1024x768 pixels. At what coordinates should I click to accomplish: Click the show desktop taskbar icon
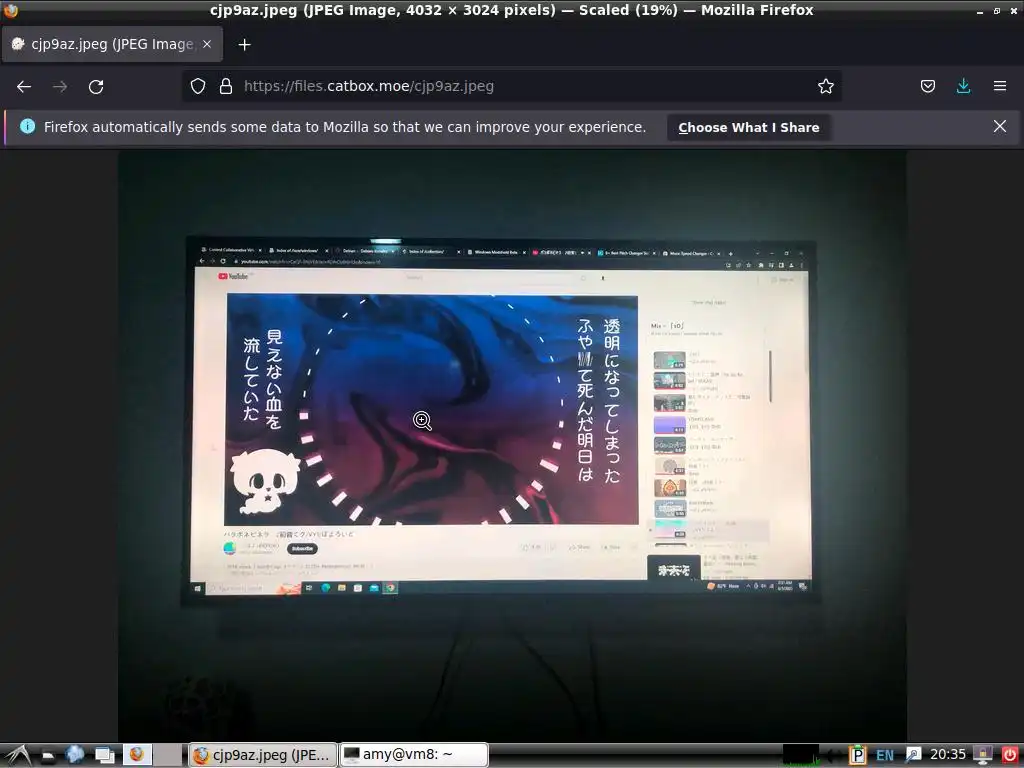[x=104, y=755]
